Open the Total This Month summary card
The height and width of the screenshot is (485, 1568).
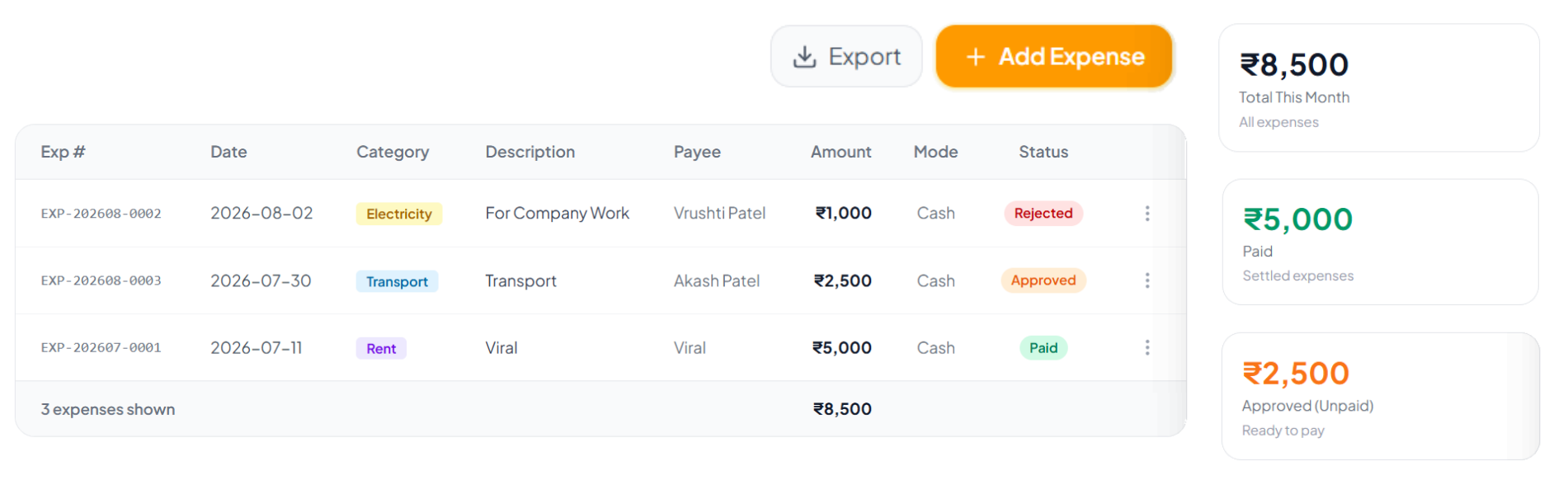click(x=1379, y=87)
